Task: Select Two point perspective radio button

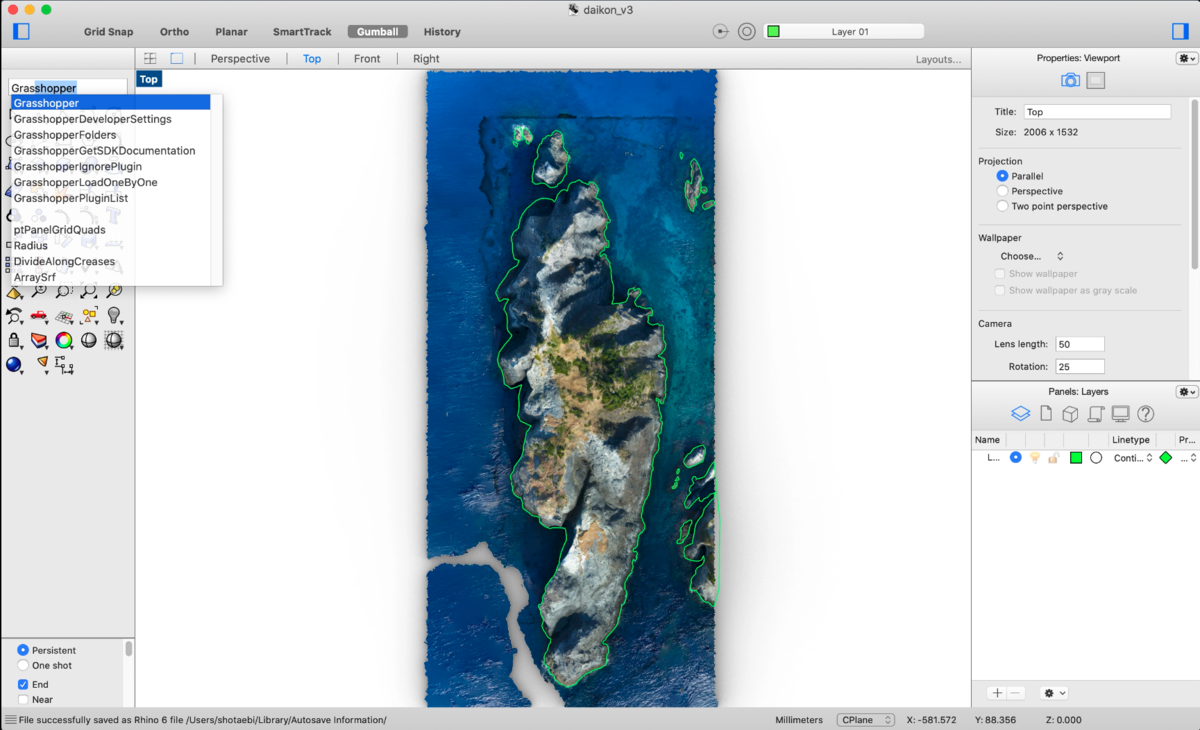Action: [1002, 206]
